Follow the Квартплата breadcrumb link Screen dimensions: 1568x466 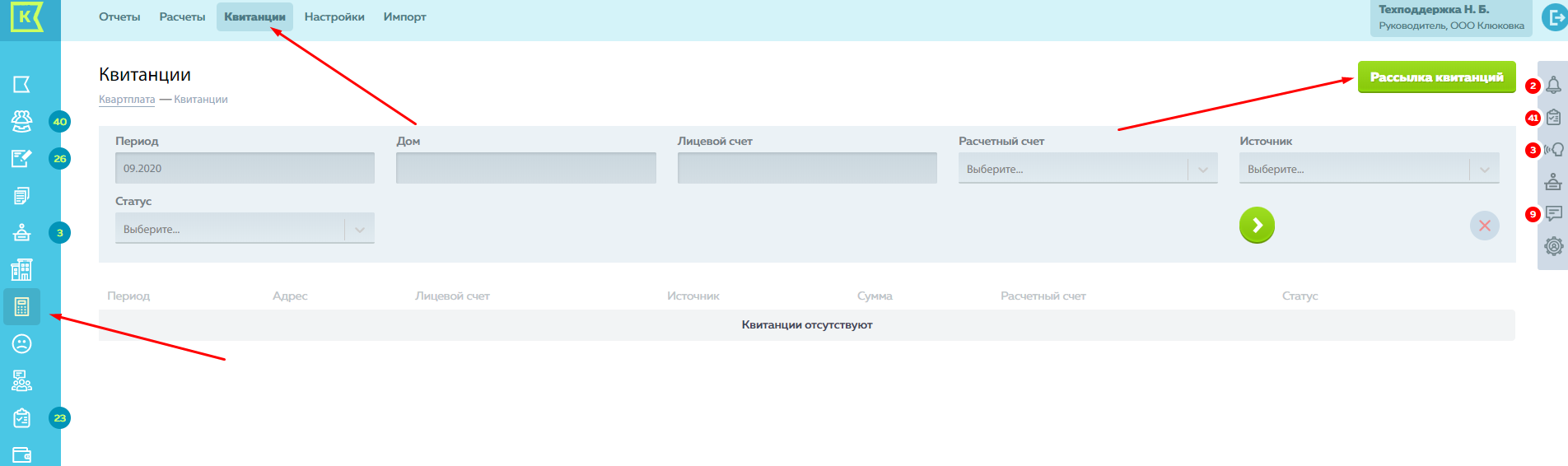127,100
